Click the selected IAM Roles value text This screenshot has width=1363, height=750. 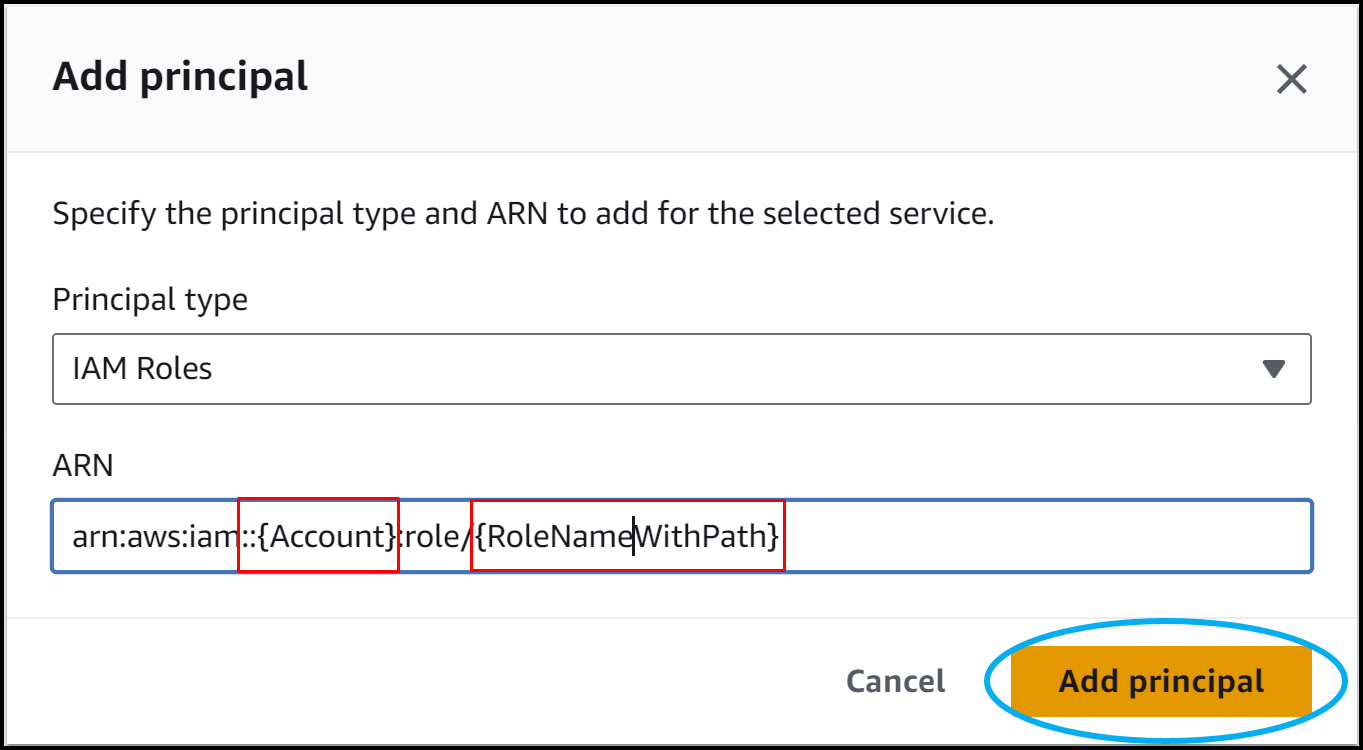click(142, 369)
